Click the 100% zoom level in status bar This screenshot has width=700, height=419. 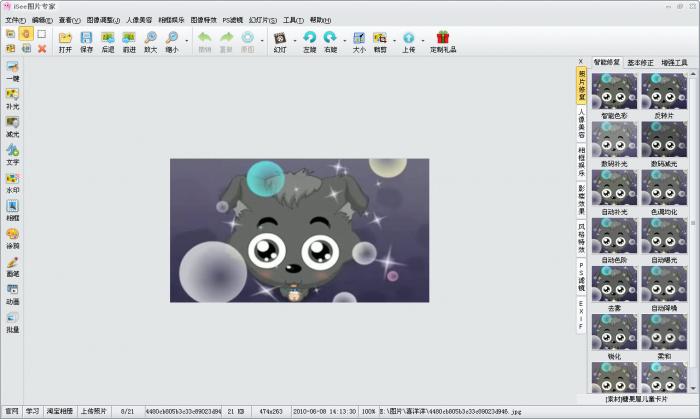click(x=368, y=411)
